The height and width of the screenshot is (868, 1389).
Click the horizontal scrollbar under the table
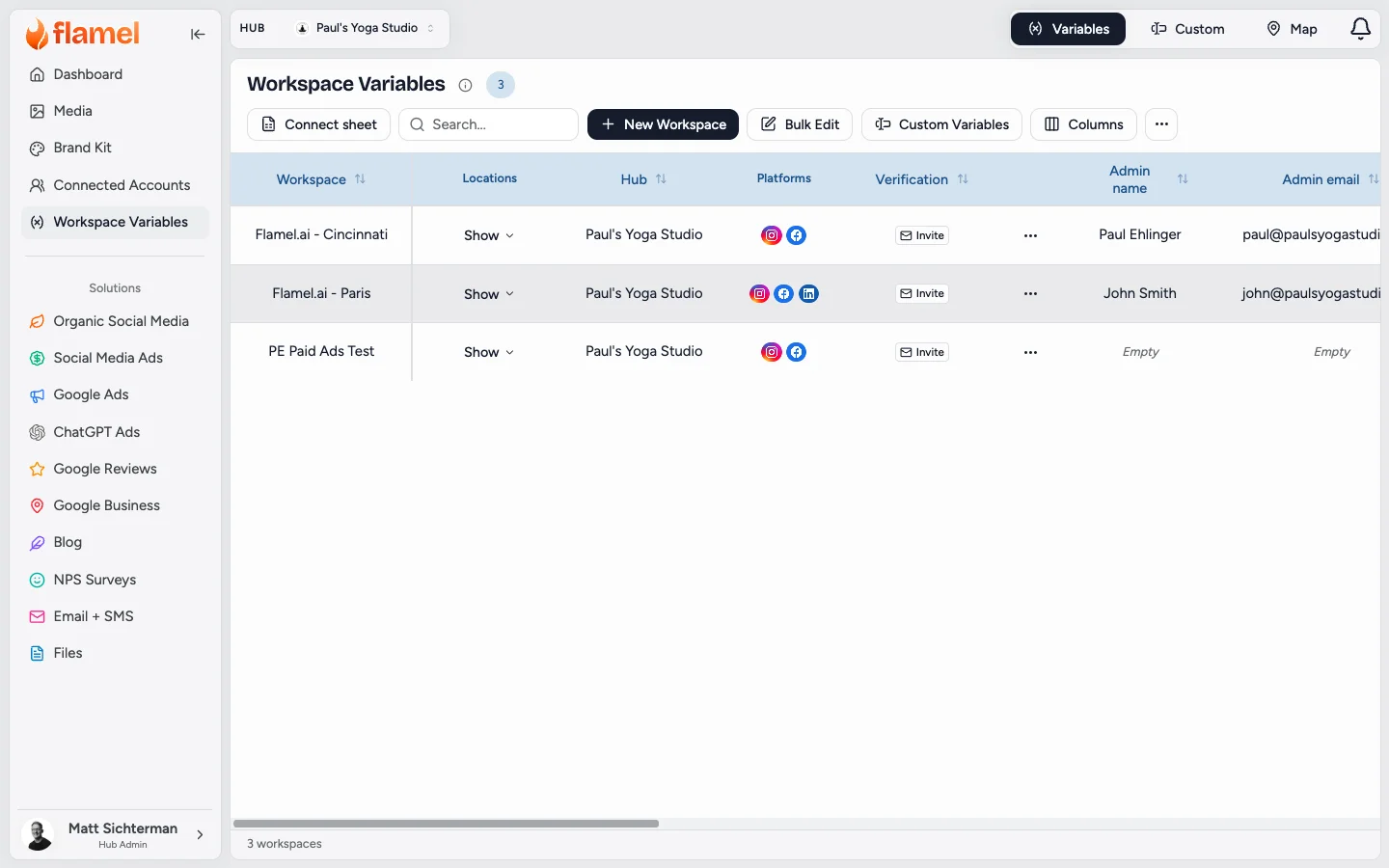coord(446,824)
